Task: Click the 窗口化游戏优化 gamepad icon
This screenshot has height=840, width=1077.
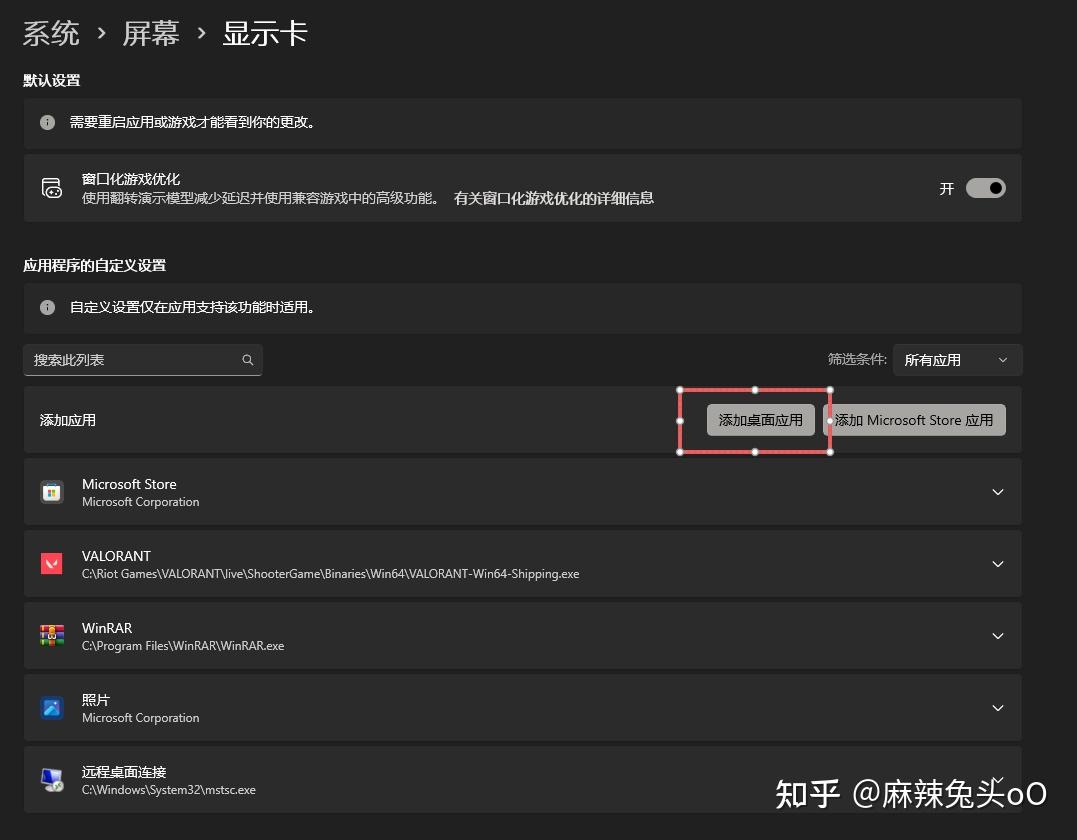Action: (x=52, y=188)
